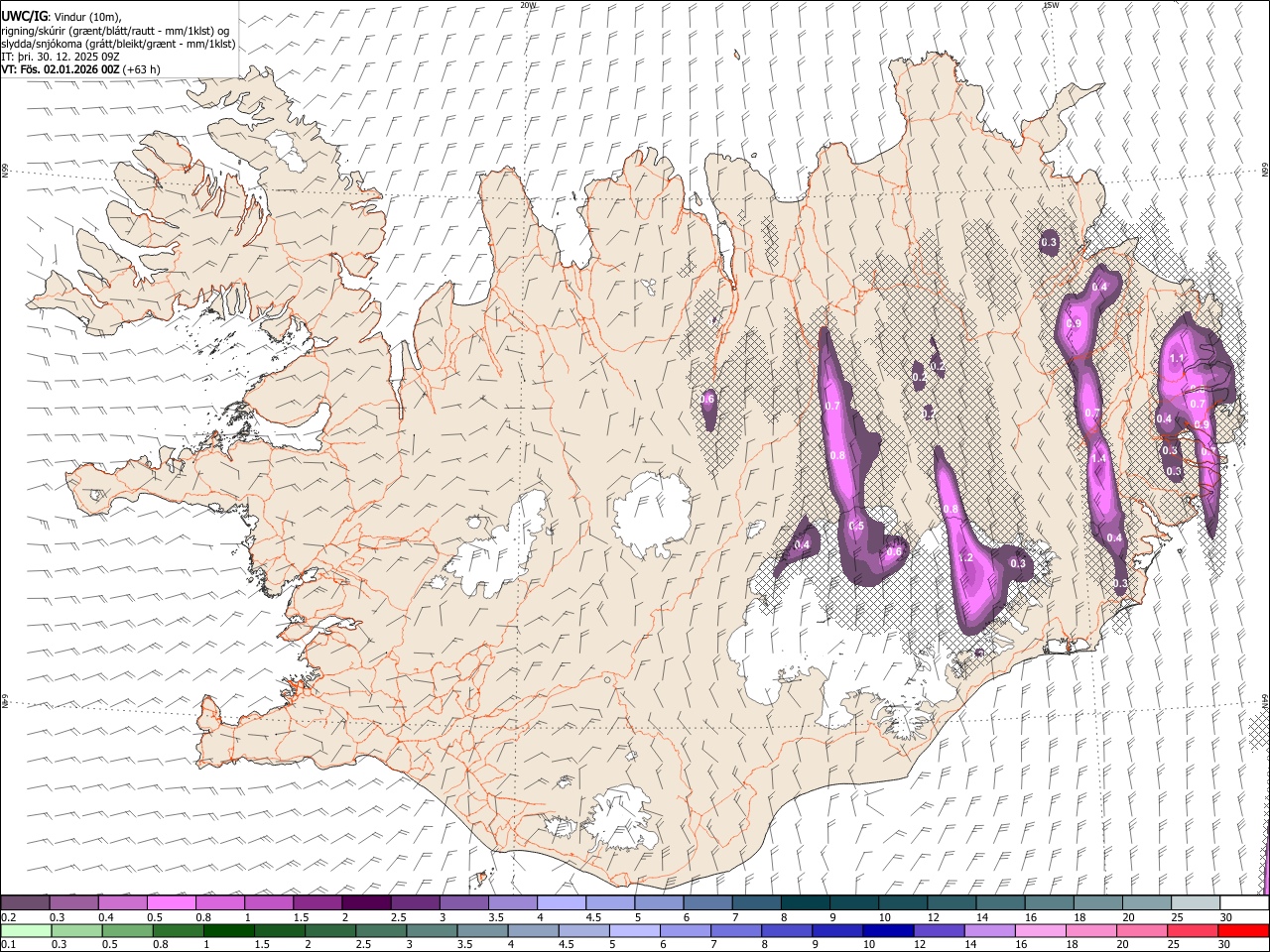Pick the light grey 25–30 top legend swatch
1270x952 pixels.
[x=1194, y=902]
